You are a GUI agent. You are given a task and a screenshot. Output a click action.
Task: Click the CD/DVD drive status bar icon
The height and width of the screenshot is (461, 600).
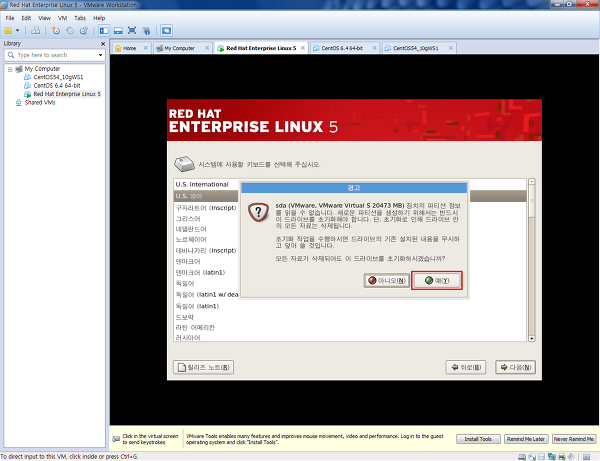coord(532,457)
